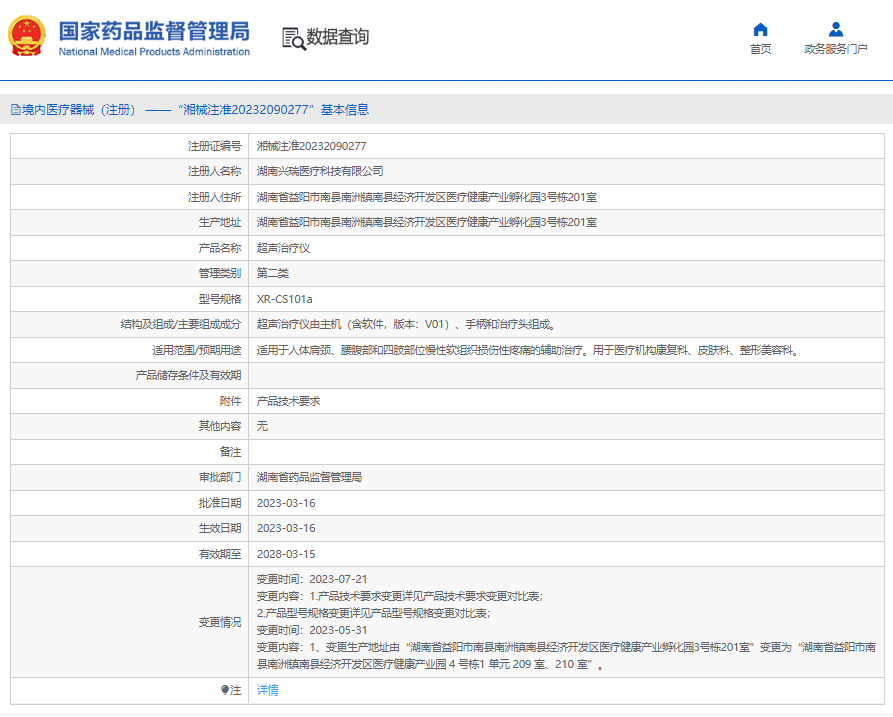
Task: Click the 政务服务门户 user icon
Action: tap(835, 30)
